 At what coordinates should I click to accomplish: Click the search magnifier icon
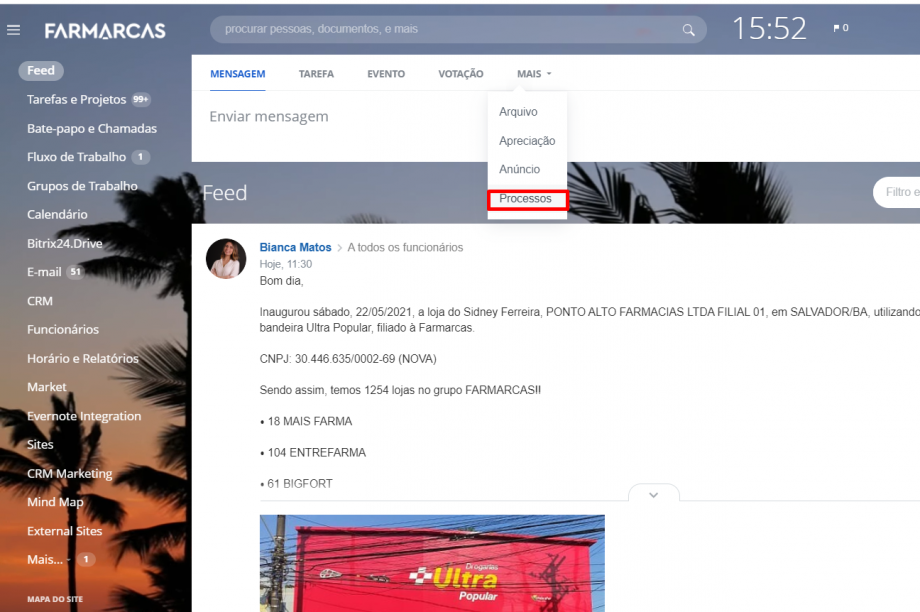688,30
